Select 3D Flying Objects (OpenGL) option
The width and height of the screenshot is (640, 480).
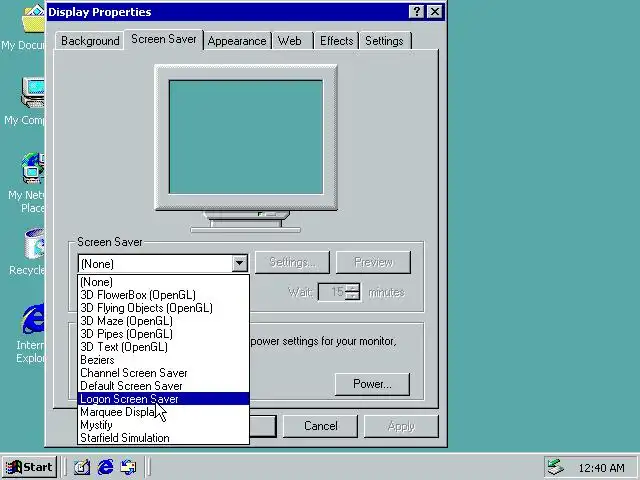[x=163, y=308]
